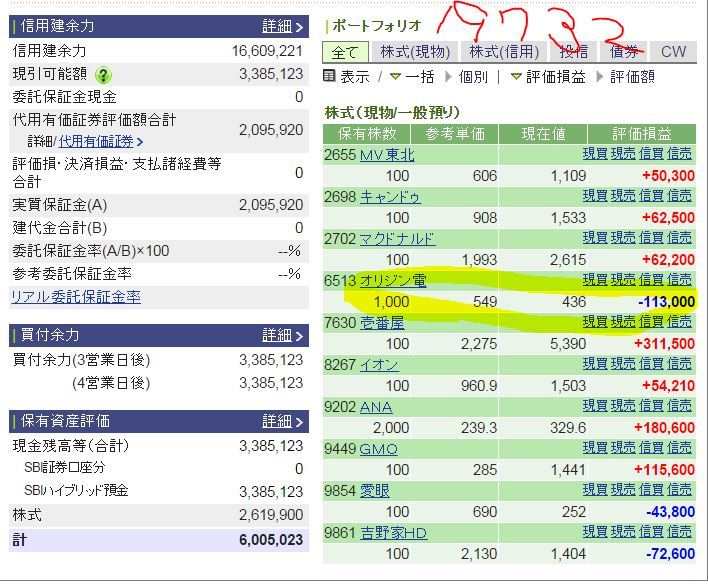Click the green help icon beside 現引可能額
This screenshot has width=708, height=584.
click(103, 75)
